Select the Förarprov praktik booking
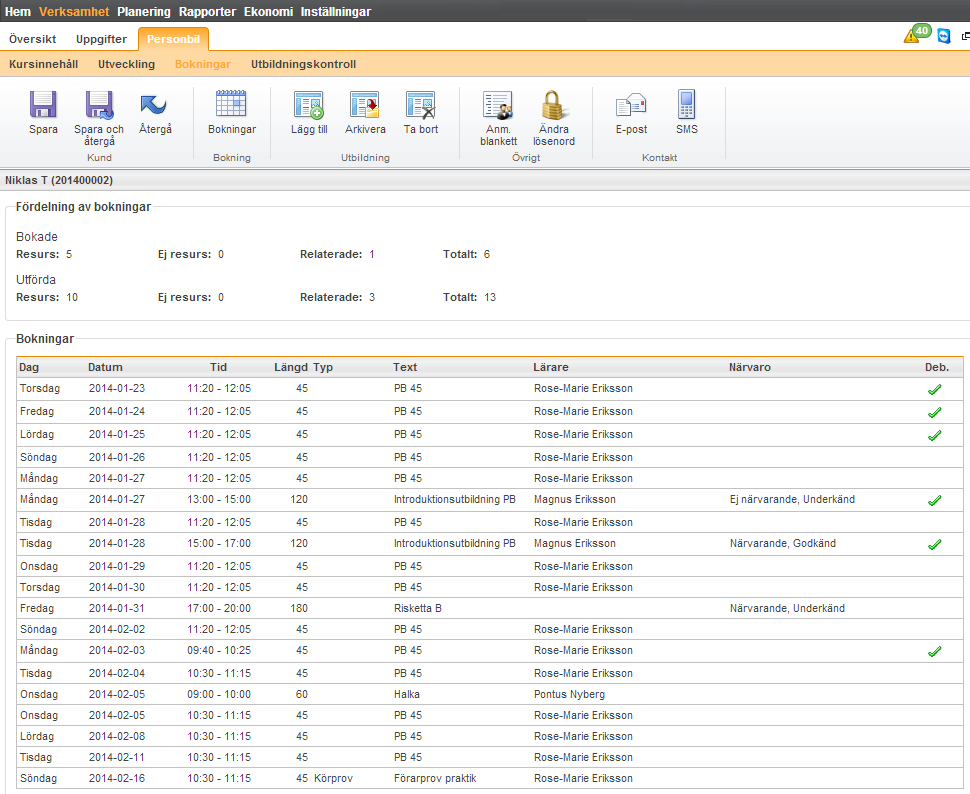The width and height of the screenshot is (970, 794). [435, 779]
